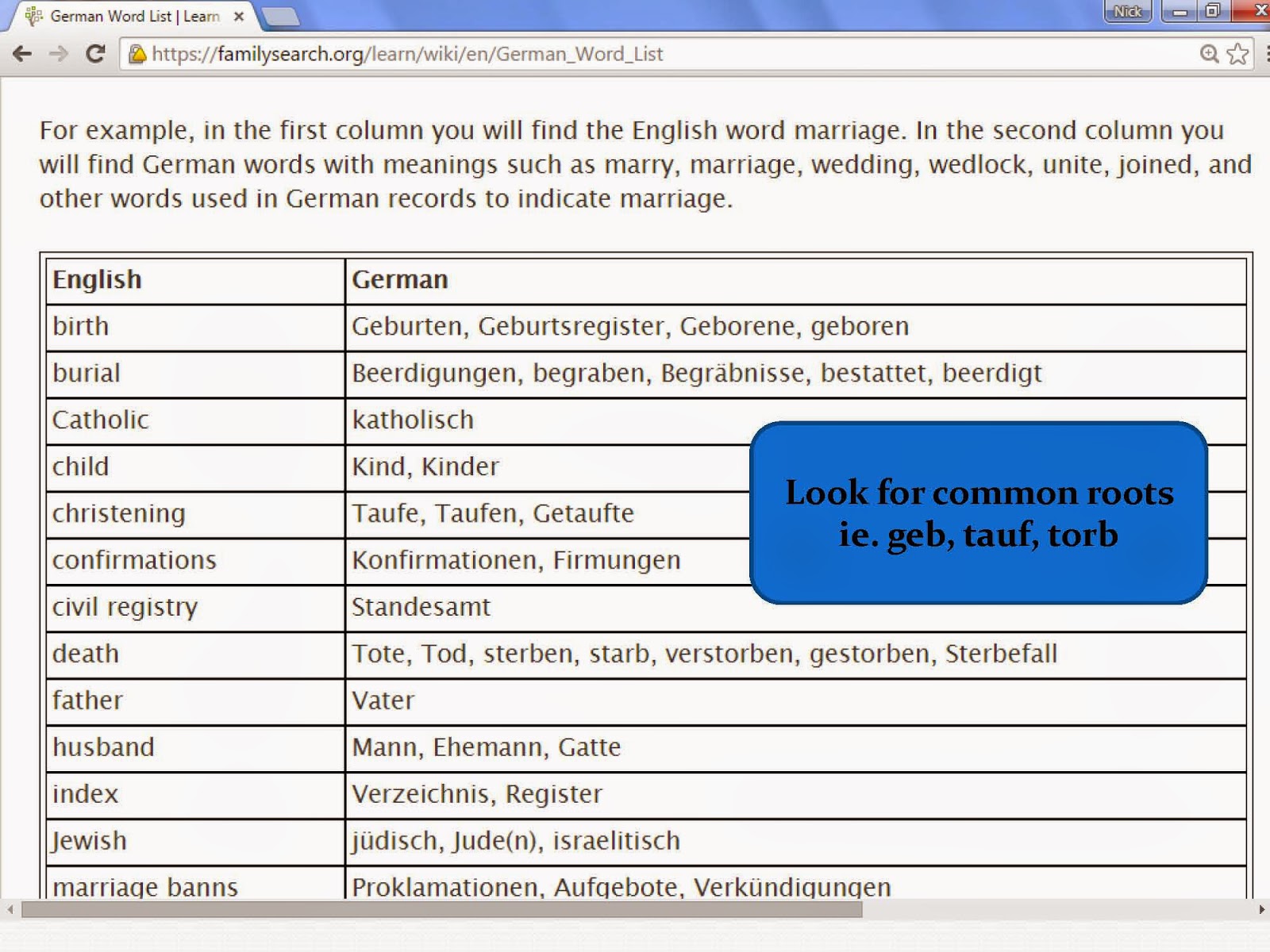The height and width of the screenshot is (952, 1270).
Task: Select the 'English' column header
Action: click(x=195, y=281)
